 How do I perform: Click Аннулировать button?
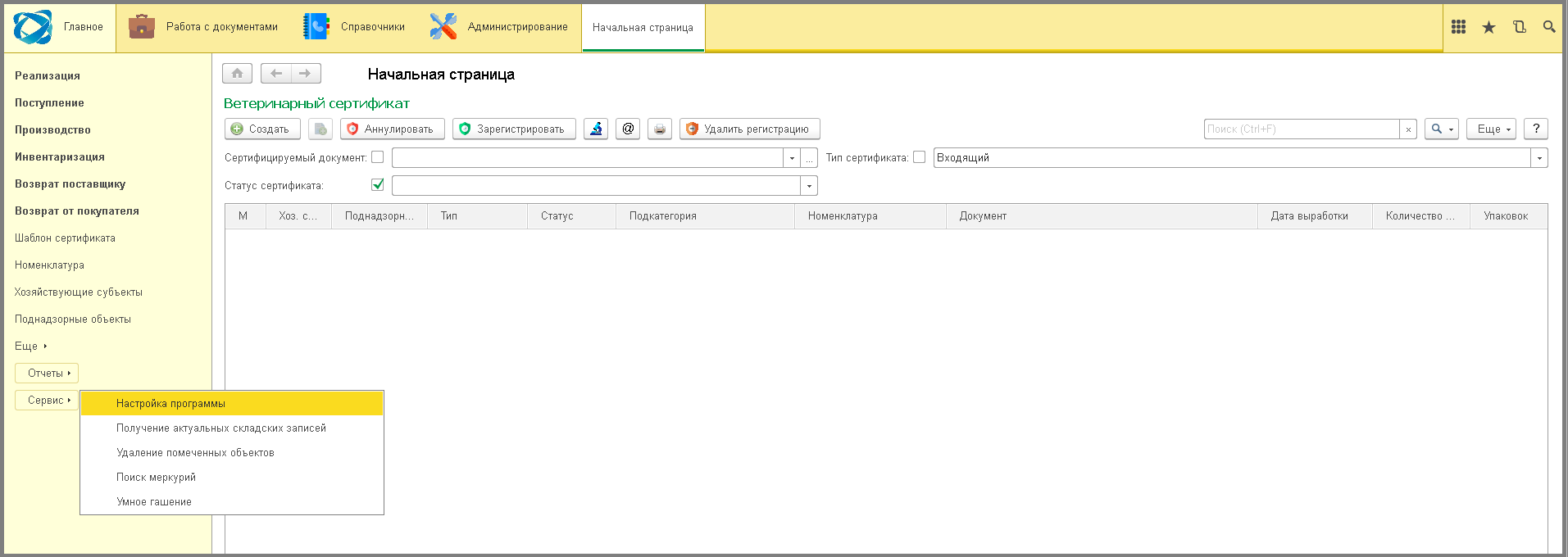click(393, 129)
